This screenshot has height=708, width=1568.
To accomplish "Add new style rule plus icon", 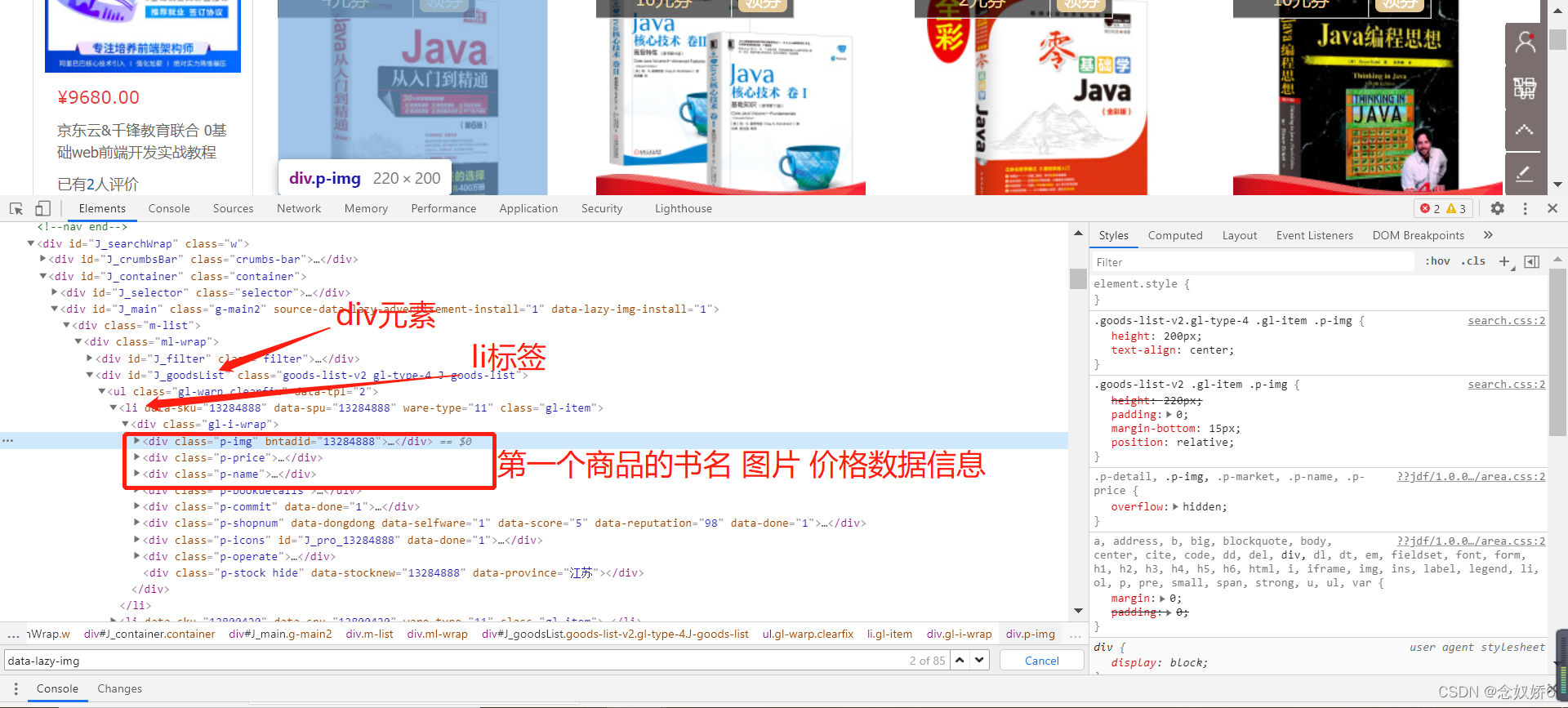I will tap(1504, 261).
